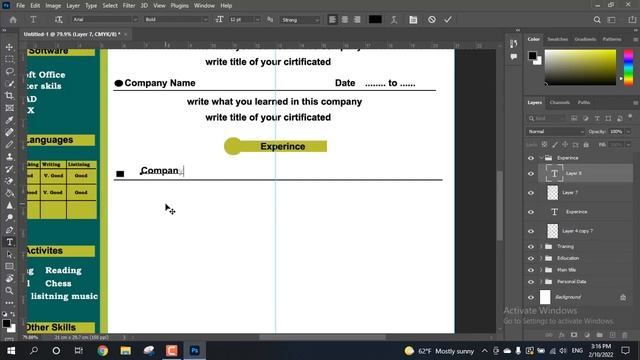640x360 pixels.
Task: Click text color swatch in options bar
Action: coord(375,20)
